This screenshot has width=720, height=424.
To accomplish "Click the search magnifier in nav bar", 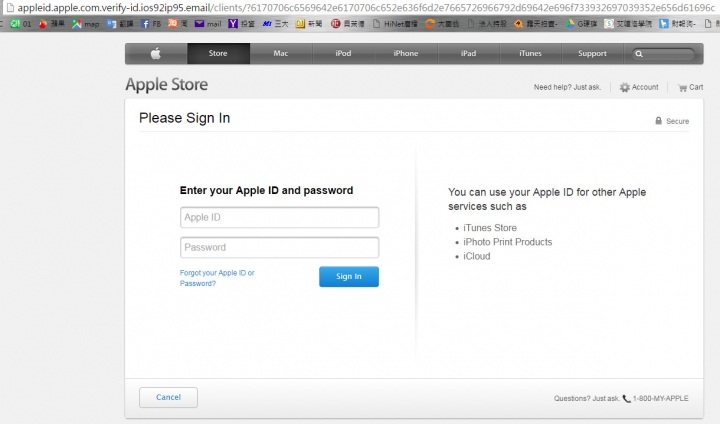I will pyautogui.click(x=639, y=54).
